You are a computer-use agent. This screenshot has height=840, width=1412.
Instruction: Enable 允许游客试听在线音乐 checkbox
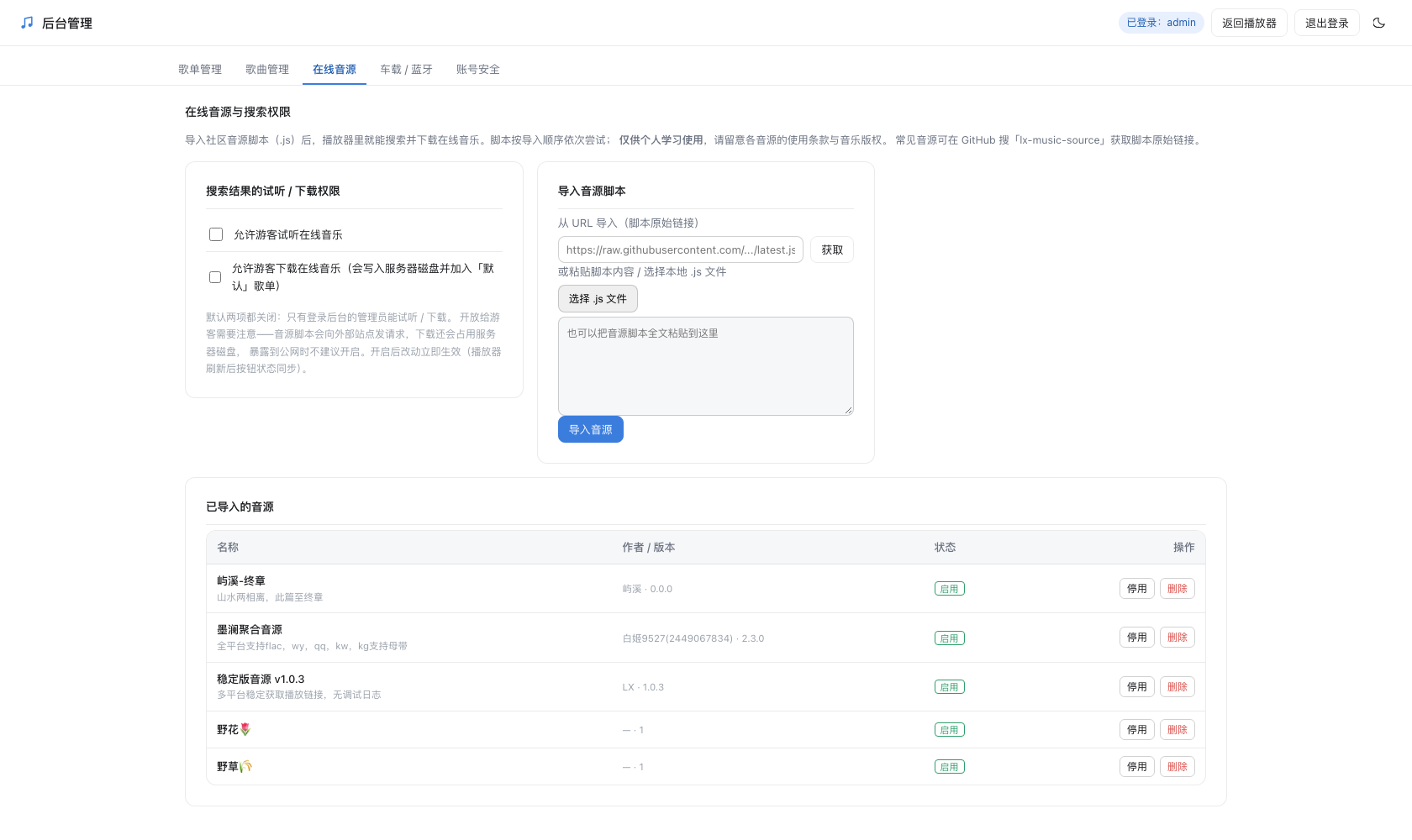click(216, 234)
